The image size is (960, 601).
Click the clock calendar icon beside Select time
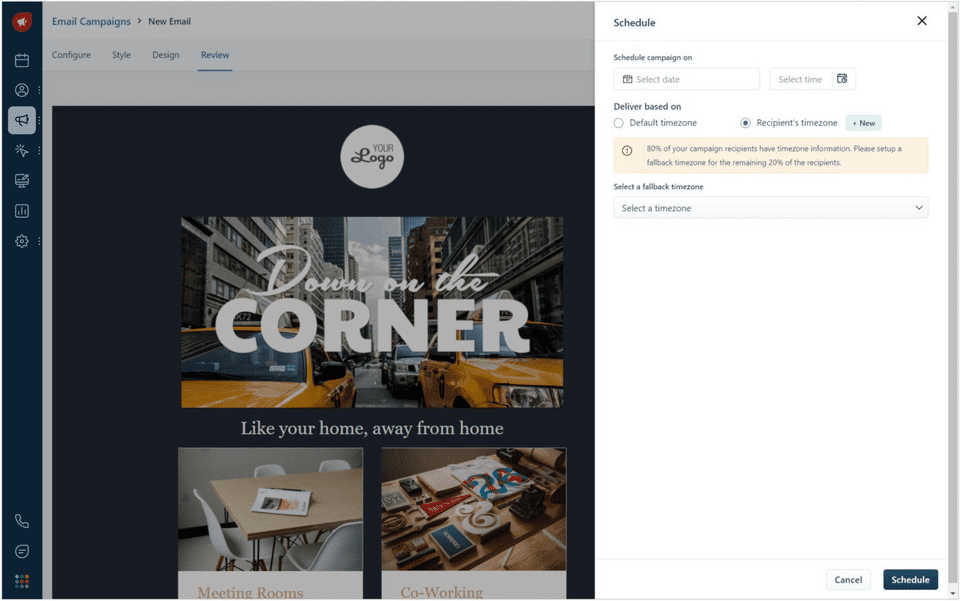coord(842,79)
